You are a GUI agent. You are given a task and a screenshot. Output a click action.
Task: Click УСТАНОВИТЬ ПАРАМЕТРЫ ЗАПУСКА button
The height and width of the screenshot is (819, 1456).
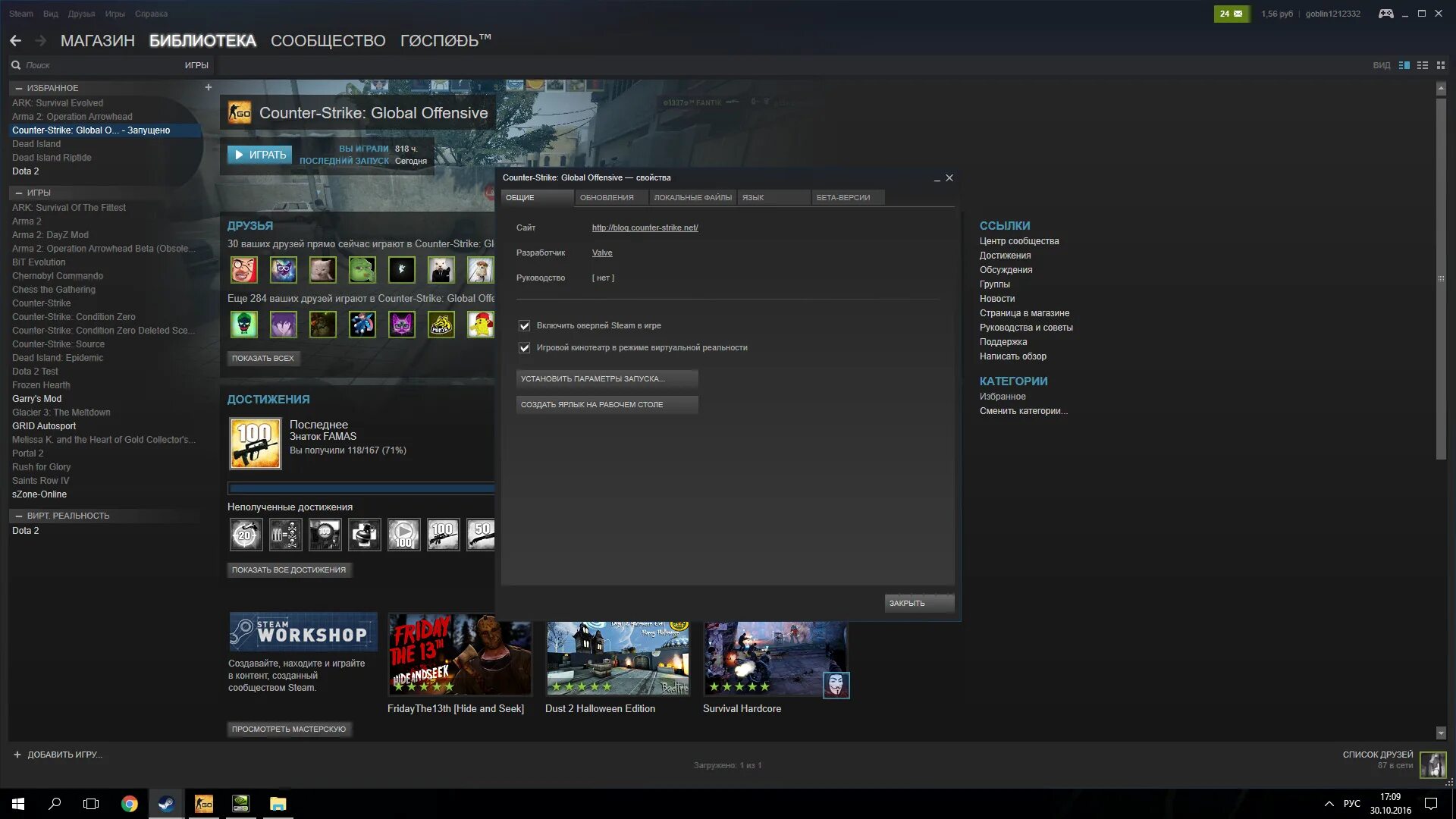click(x=607, y=379)
